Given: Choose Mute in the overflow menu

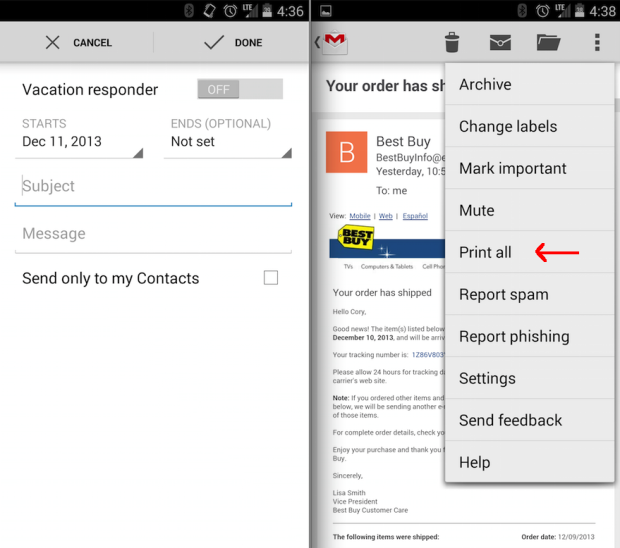Looking at the screenshot, I should tap(529, 210).
